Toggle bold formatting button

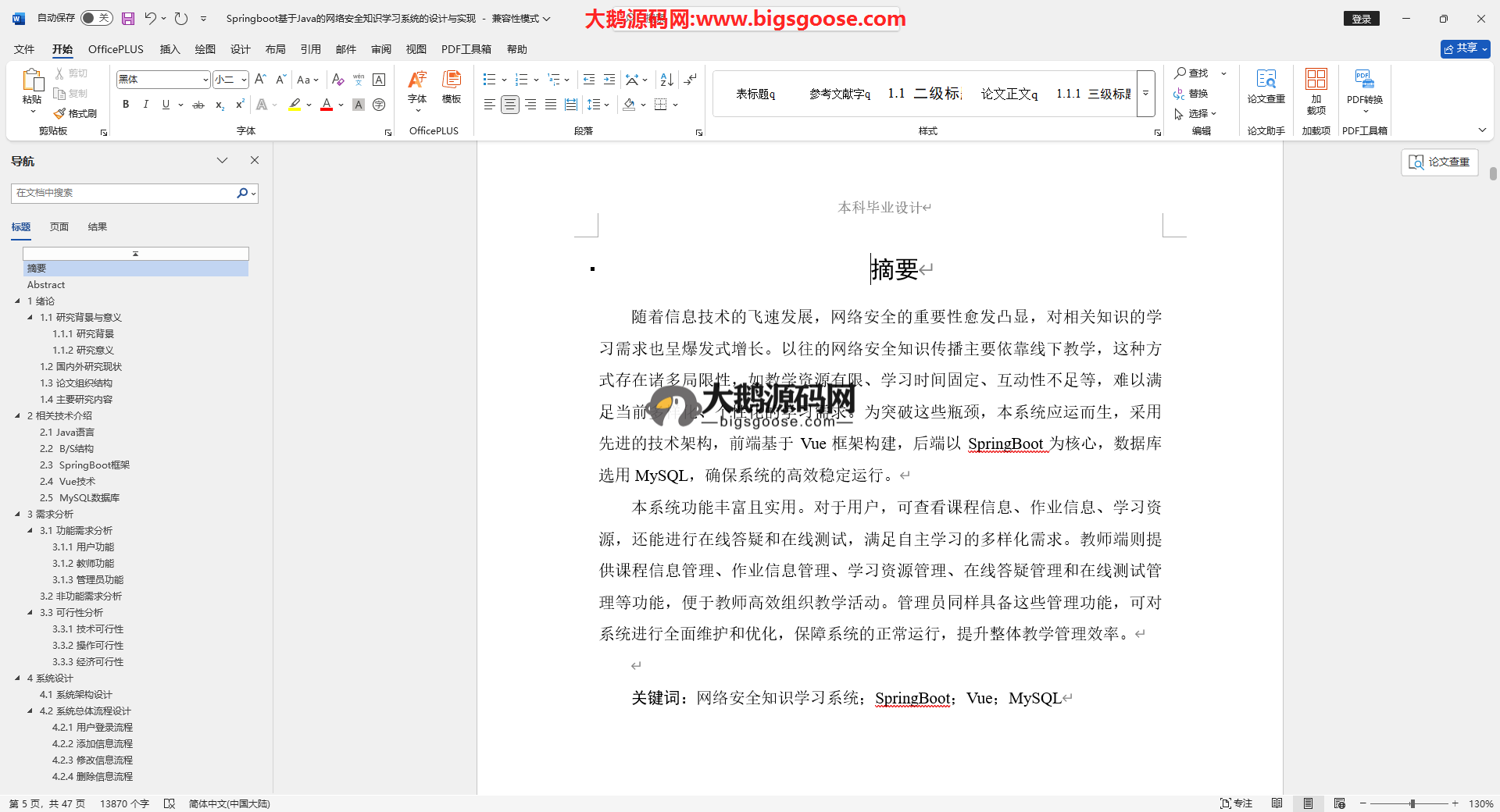[x=126, y=105]
